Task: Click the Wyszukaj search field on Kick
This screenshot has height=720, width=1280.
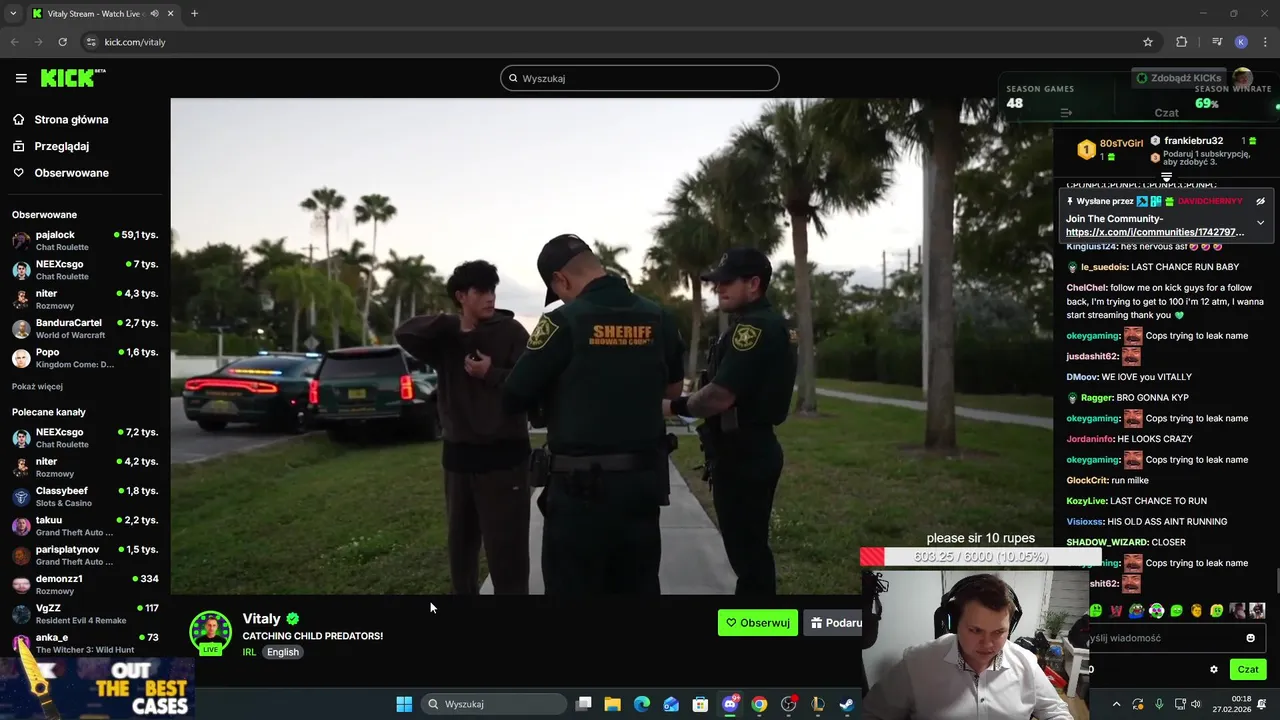Action: [640, 78]
